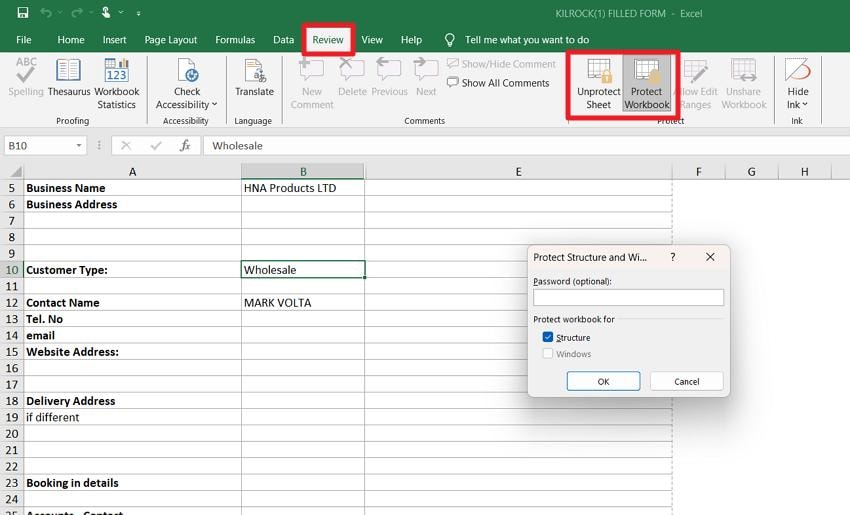Open the File tab
Viewport: 850px width, 515px height.
[24, 40]
